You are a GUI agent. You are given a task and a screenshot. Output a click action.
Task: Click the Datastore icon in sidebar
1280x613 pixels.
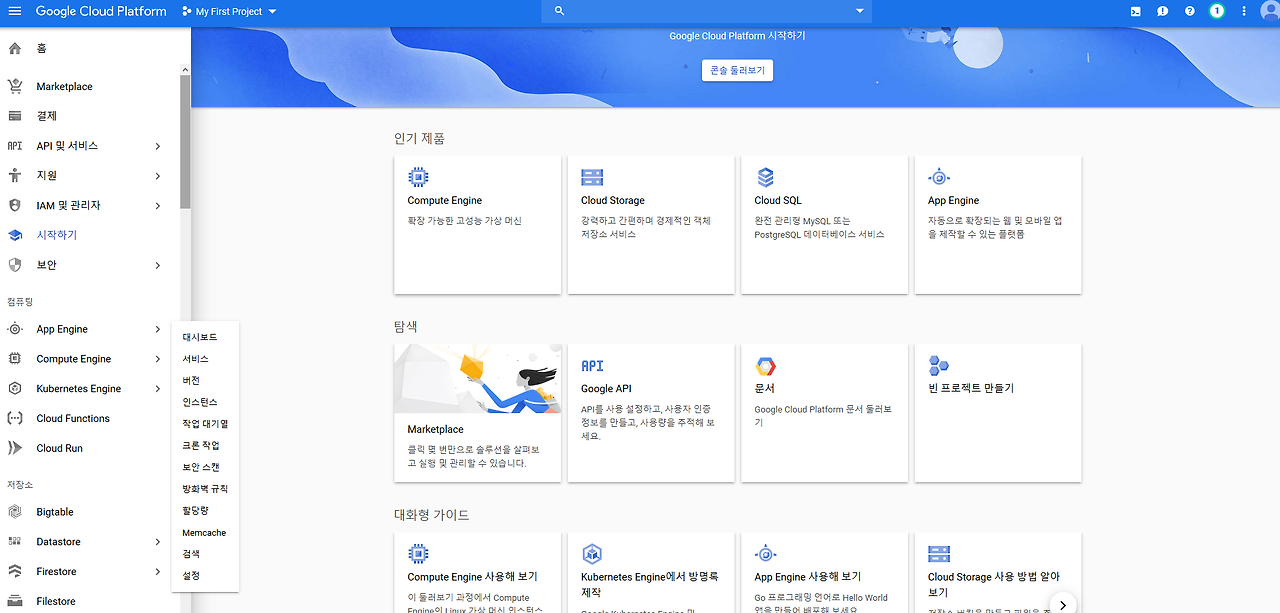15,542
